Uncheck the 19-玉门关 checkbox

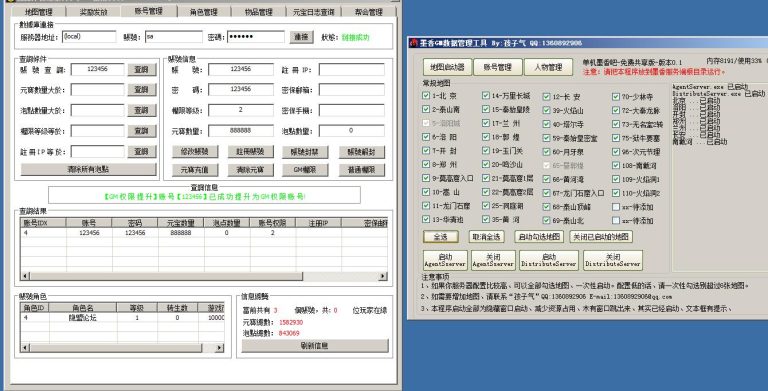click(x=486, y=150)
